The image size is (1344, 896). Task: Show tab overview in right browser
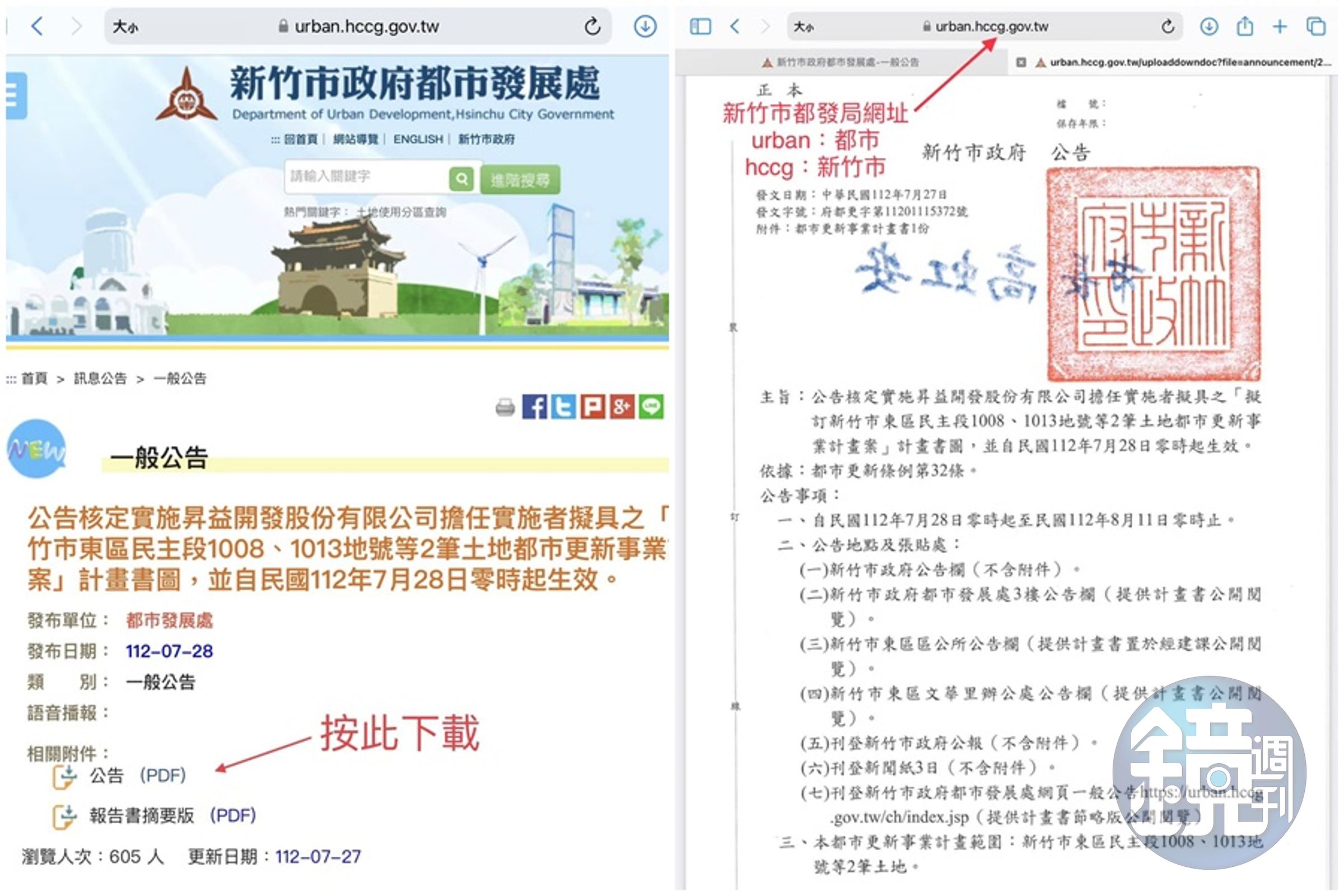pyautogui.click(x=1316, y=26)
